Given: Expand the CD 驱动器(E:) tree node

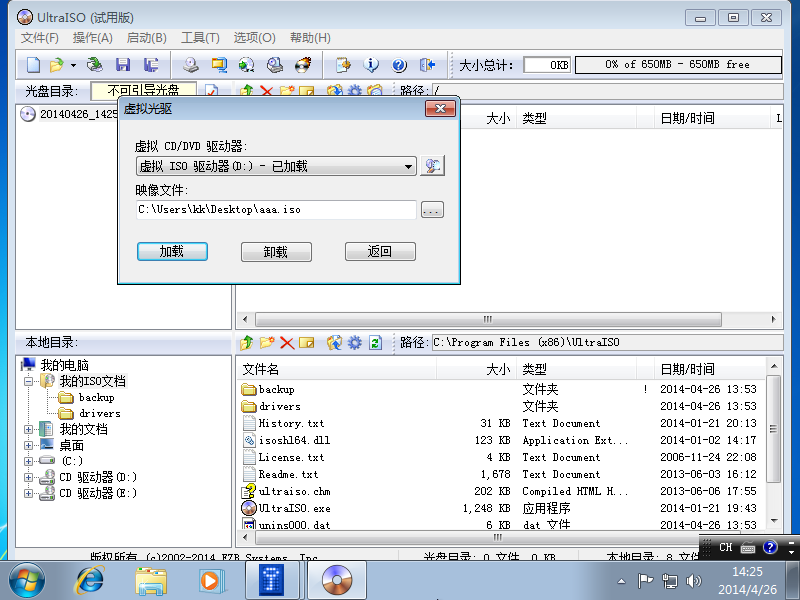Looking at the screenshot, I should click(x=29, y=493).
